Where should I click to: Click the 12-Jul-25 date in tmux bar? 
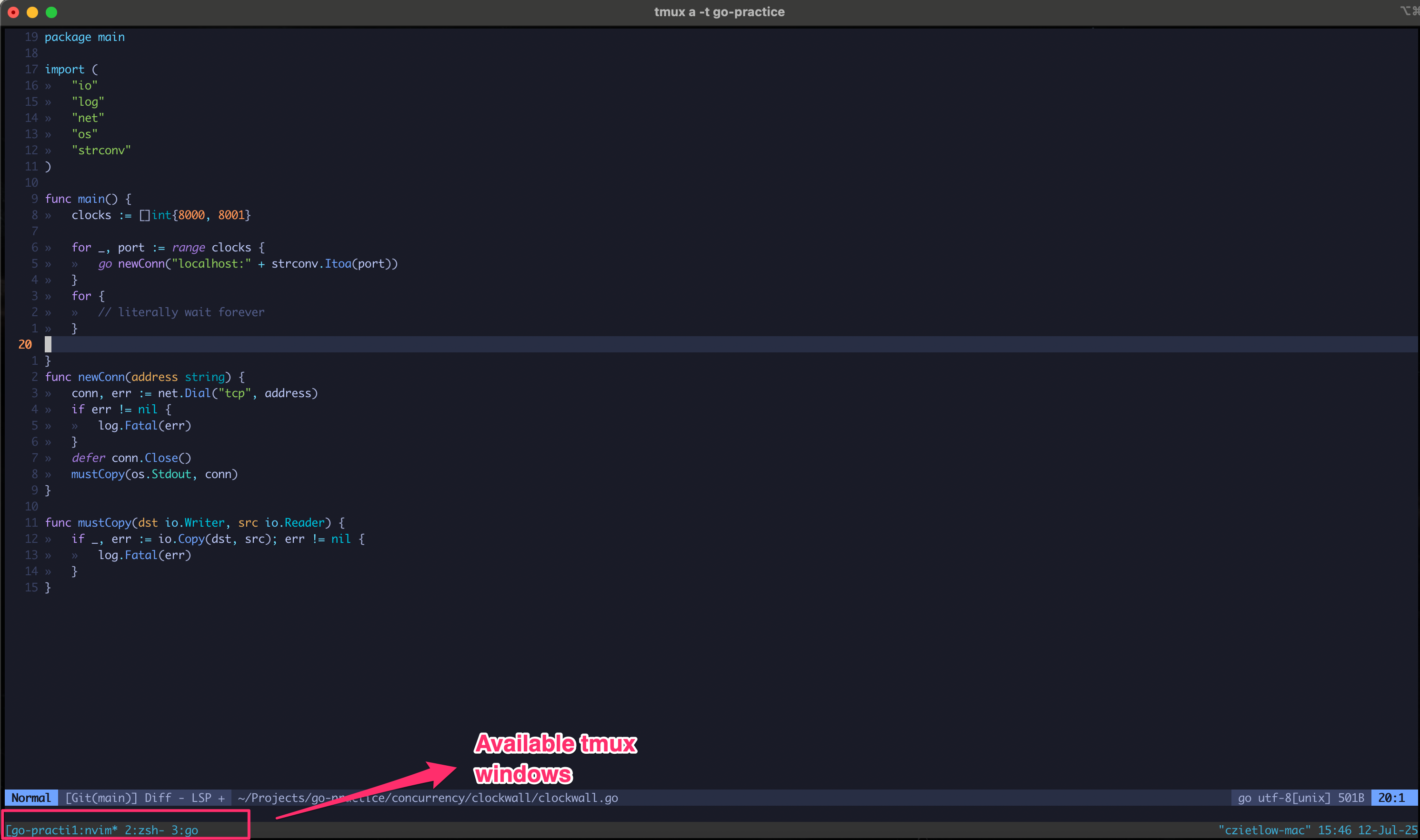tap(1387, 830)
